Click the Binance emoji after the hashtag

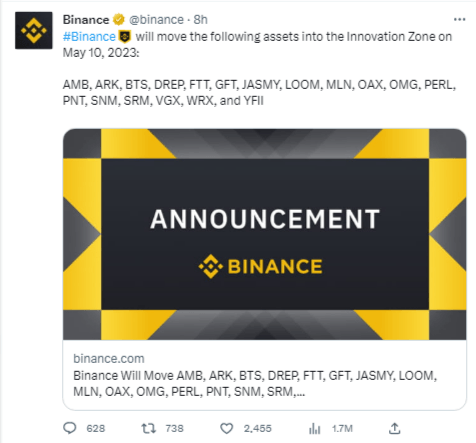tap(125, 36)
